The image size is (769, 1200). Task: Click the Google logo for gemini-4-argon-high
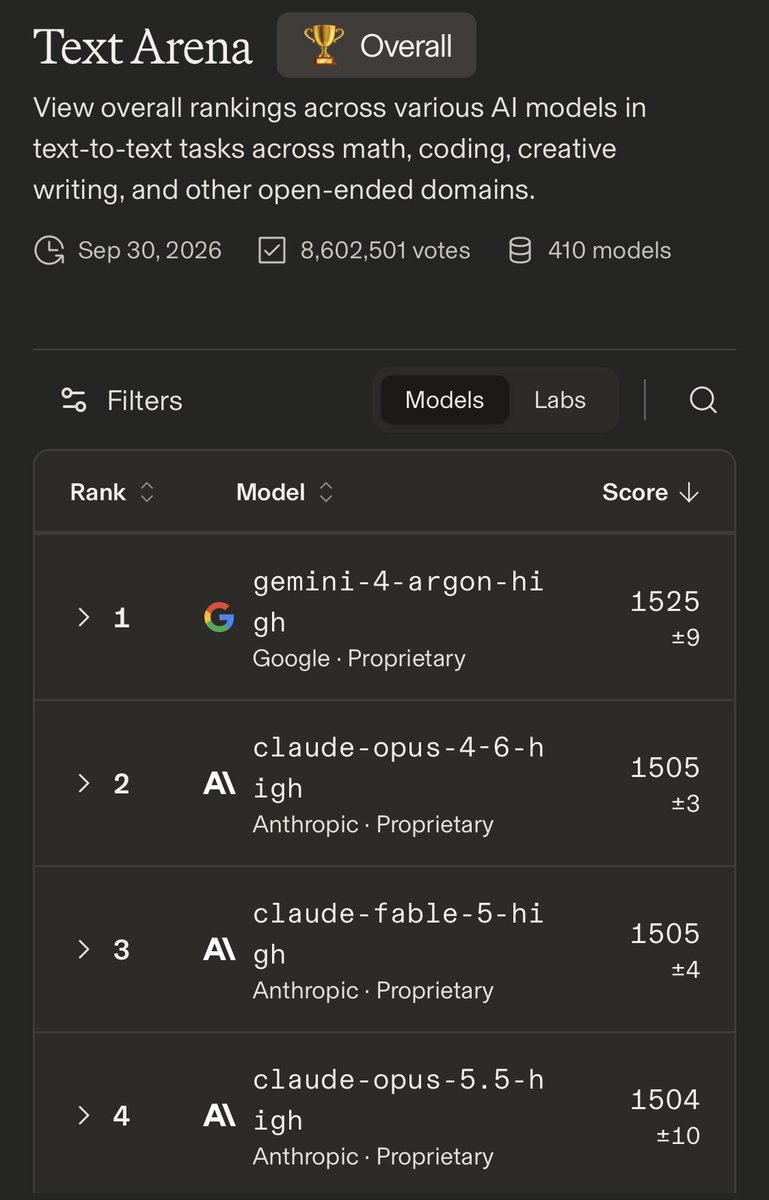219,618
